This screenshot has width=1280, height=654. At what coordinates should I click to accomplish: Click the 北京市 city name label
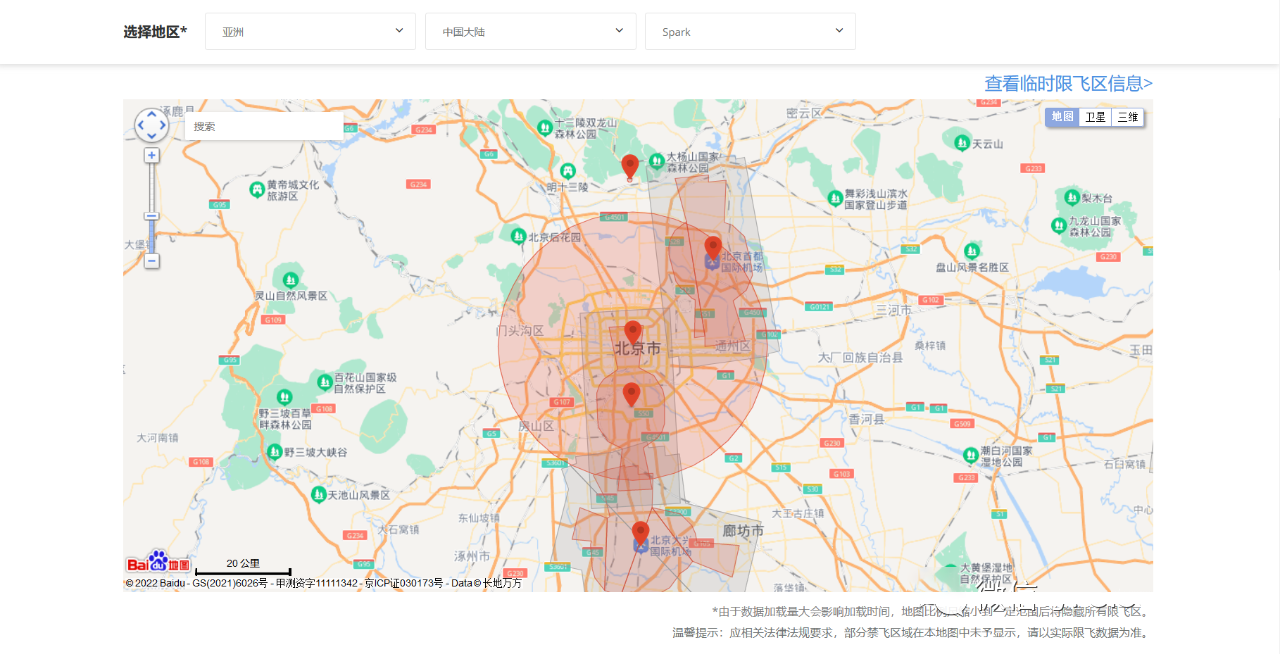(x=637, y=350)
